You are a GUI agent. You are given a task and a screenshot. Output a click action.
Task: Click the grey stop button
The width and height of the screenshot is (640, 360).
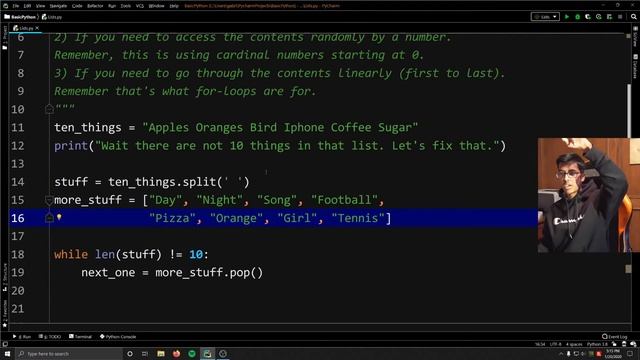click(x=620, y=17)
